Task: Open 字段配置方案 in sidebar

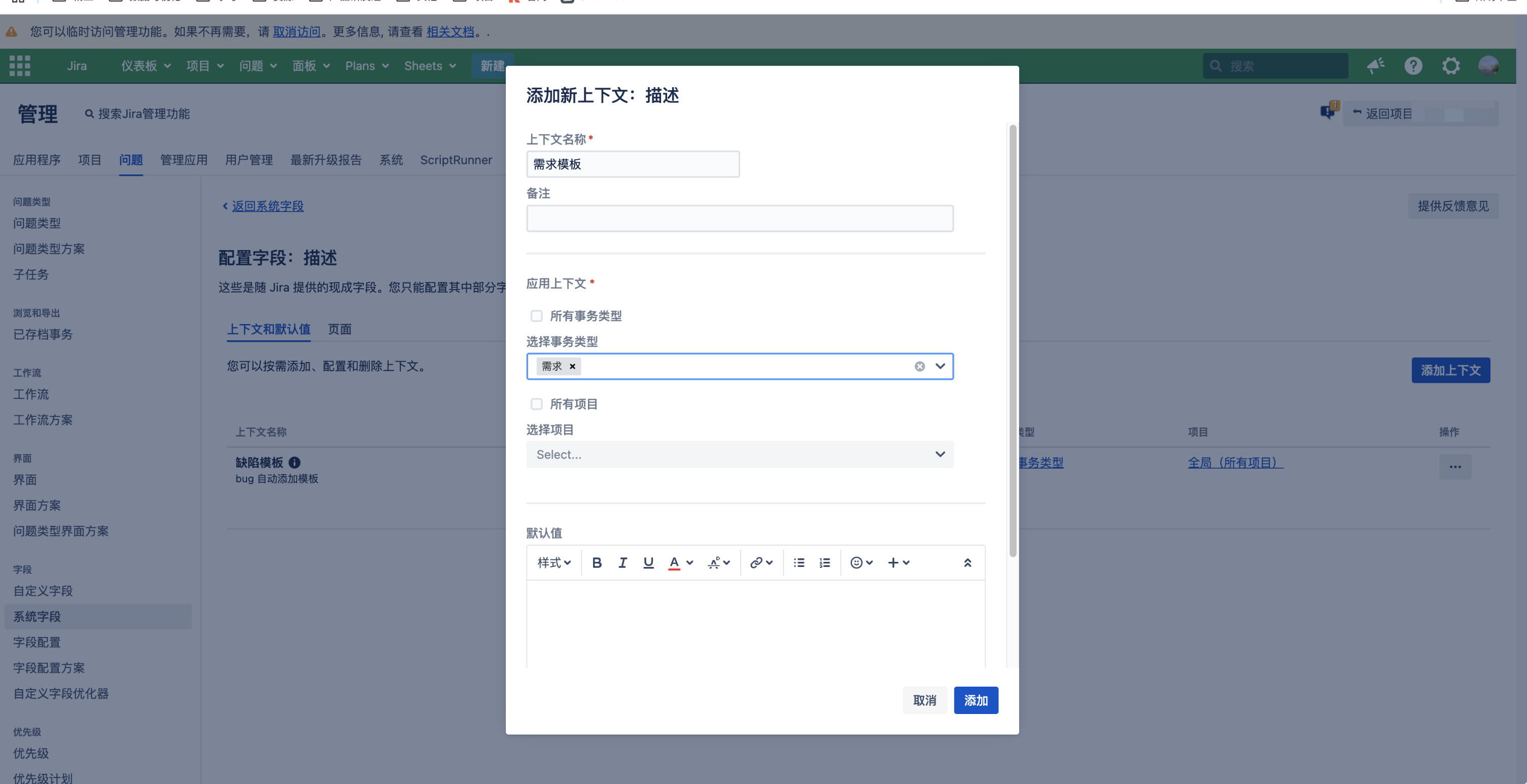Action: [49, 668]
